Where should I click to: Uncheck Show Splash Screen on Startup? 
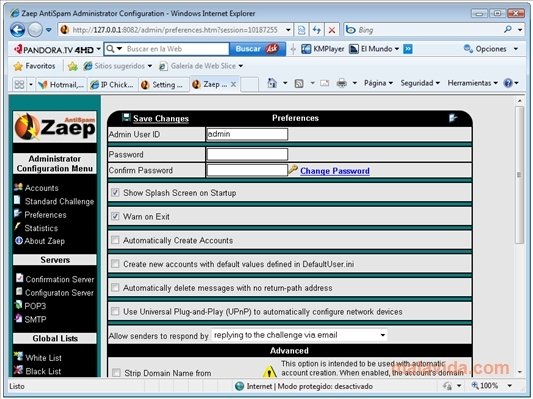tap(115, 193)
